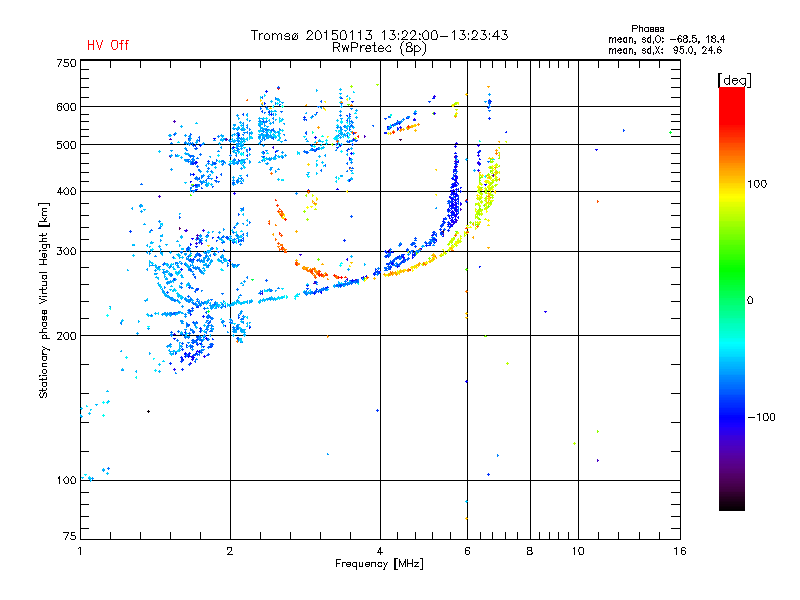Click the red 'HV Off' label

click(x=108, y=45)
